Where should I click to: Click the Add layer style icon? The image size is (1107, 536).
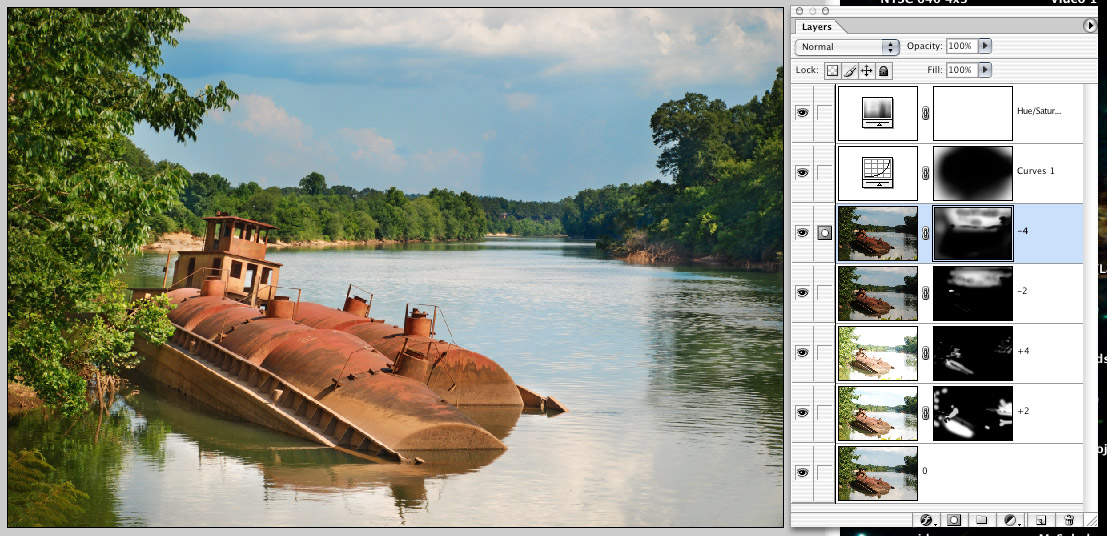[926, 520]
